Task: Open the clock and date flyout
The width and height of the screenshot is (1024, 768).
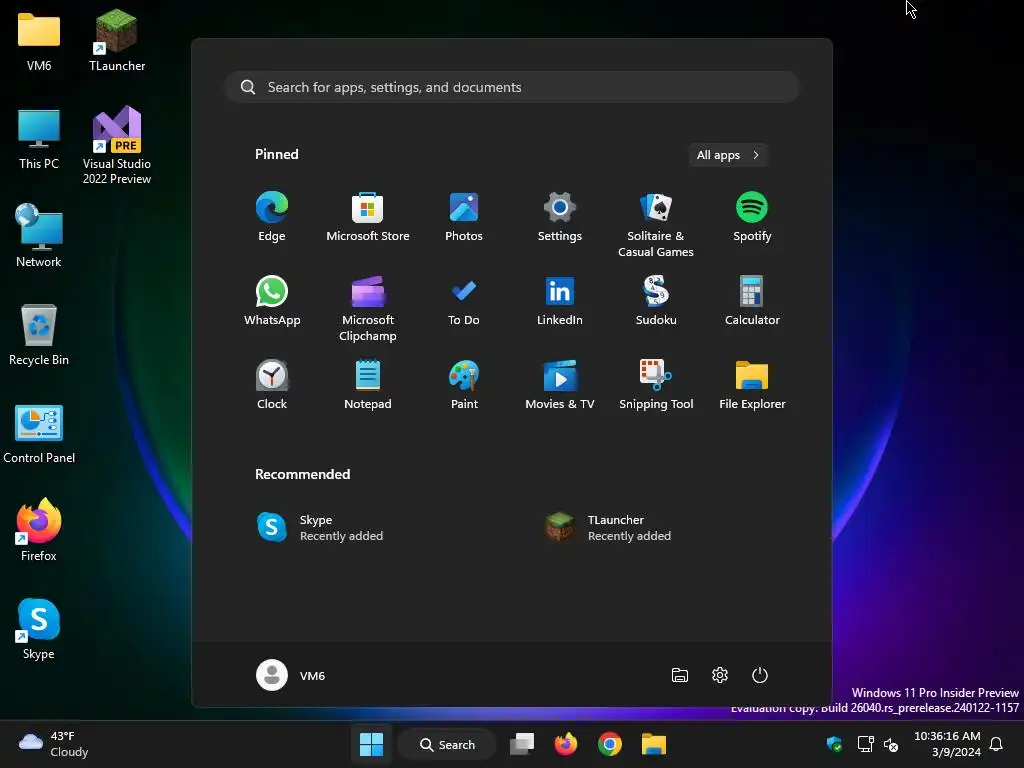Action: pos(947,744)
